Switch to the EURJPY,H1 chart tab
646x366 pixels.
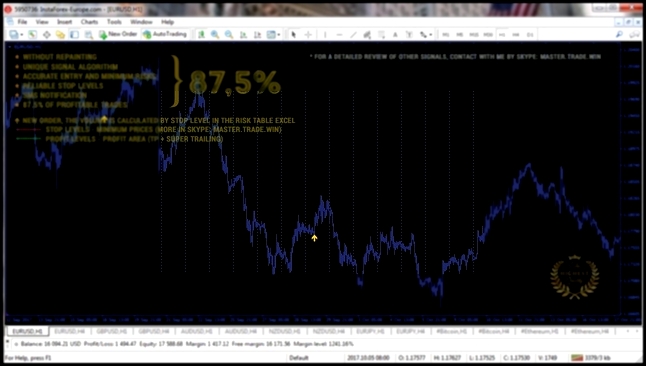point(370,331)
